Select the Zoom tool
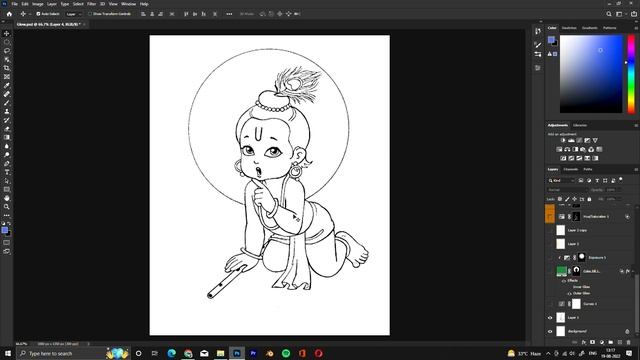 point(7,207)
